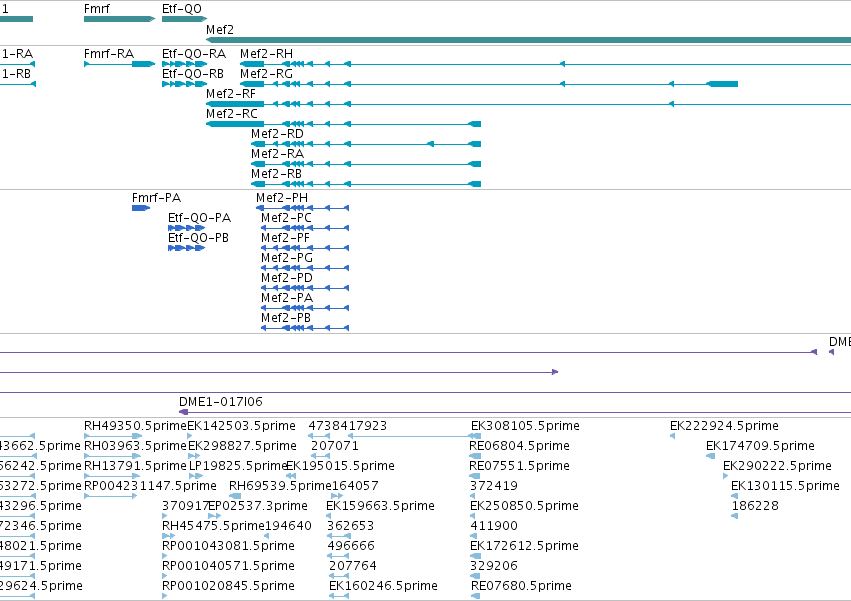The height and width of the screenshot is (601, 851).
Task: Select the 207764 EST label
Action: [353, 567]
